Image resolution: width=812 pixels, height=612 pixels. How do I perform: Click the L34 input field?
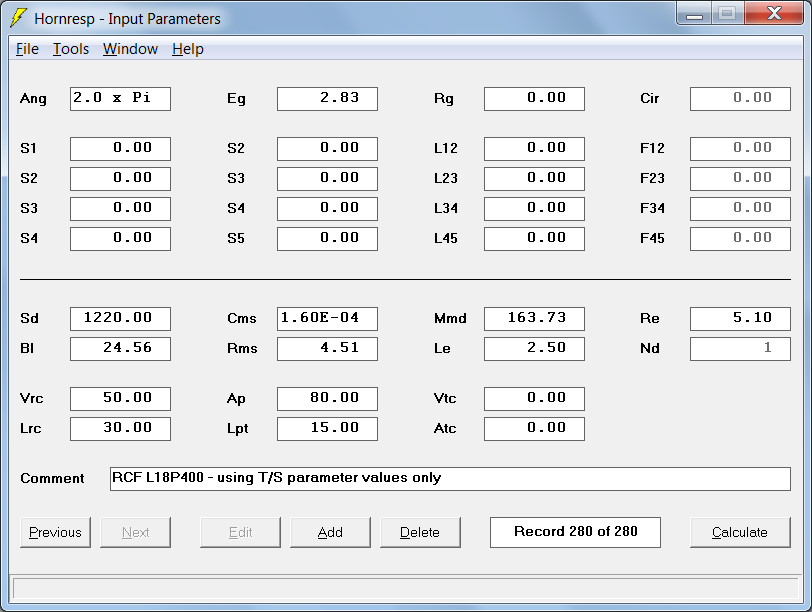coord(534,209)
